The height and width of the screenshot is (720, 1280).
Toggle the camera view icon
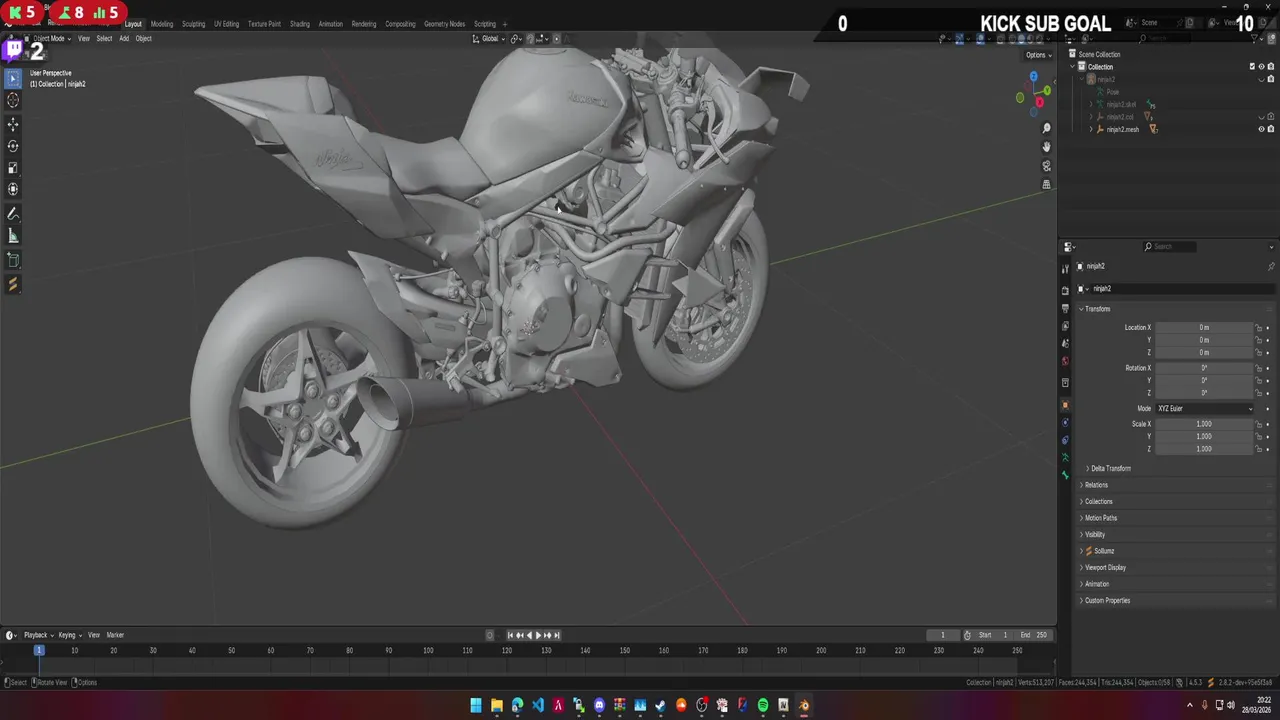[1046, 166]
